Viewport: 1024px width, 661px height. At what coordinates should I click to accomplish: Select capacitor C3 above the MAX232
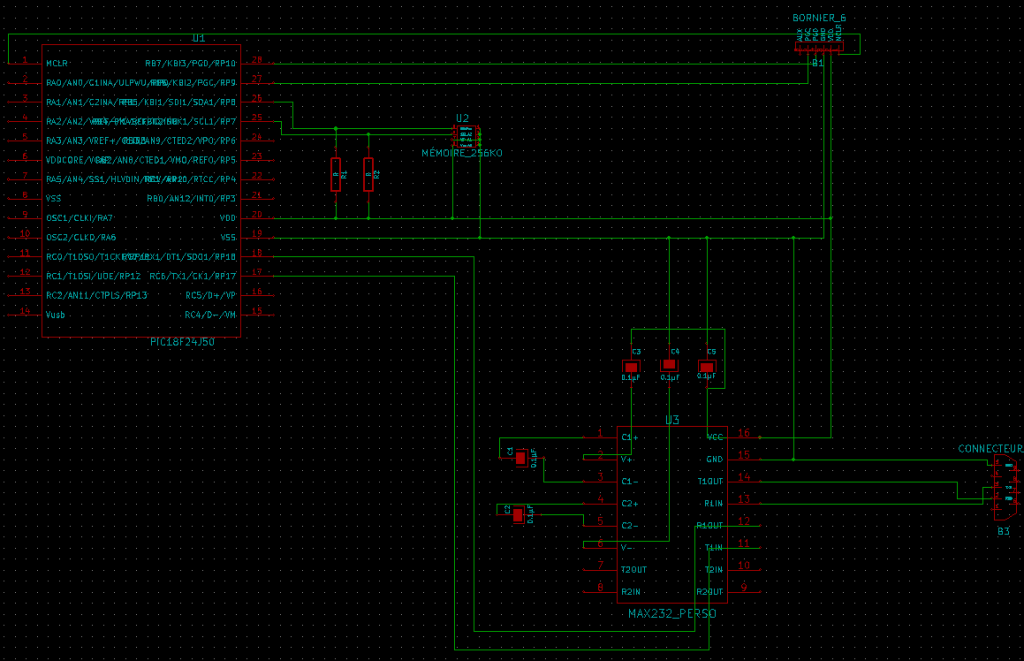tap(631, 366)
